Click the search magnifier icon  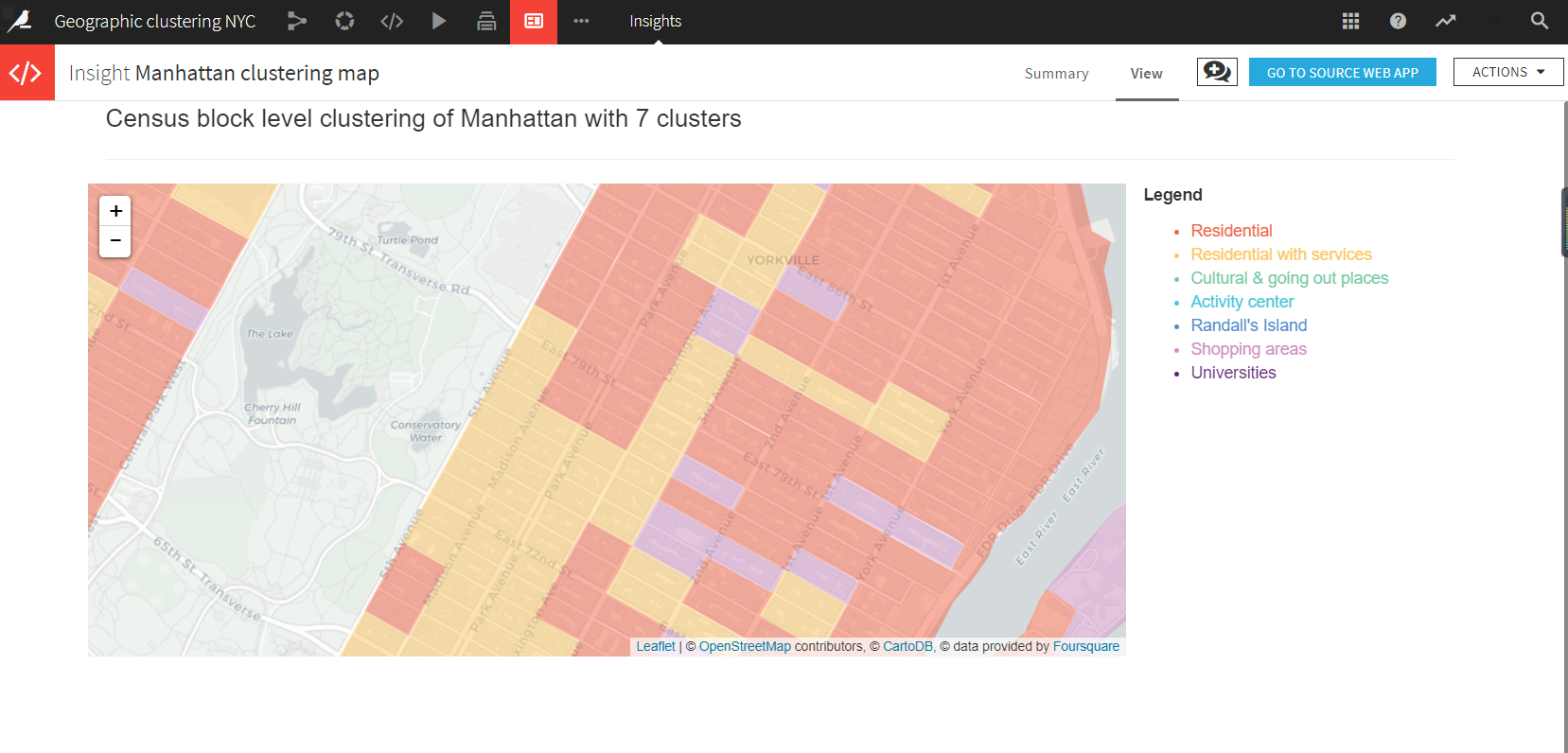1540,21
